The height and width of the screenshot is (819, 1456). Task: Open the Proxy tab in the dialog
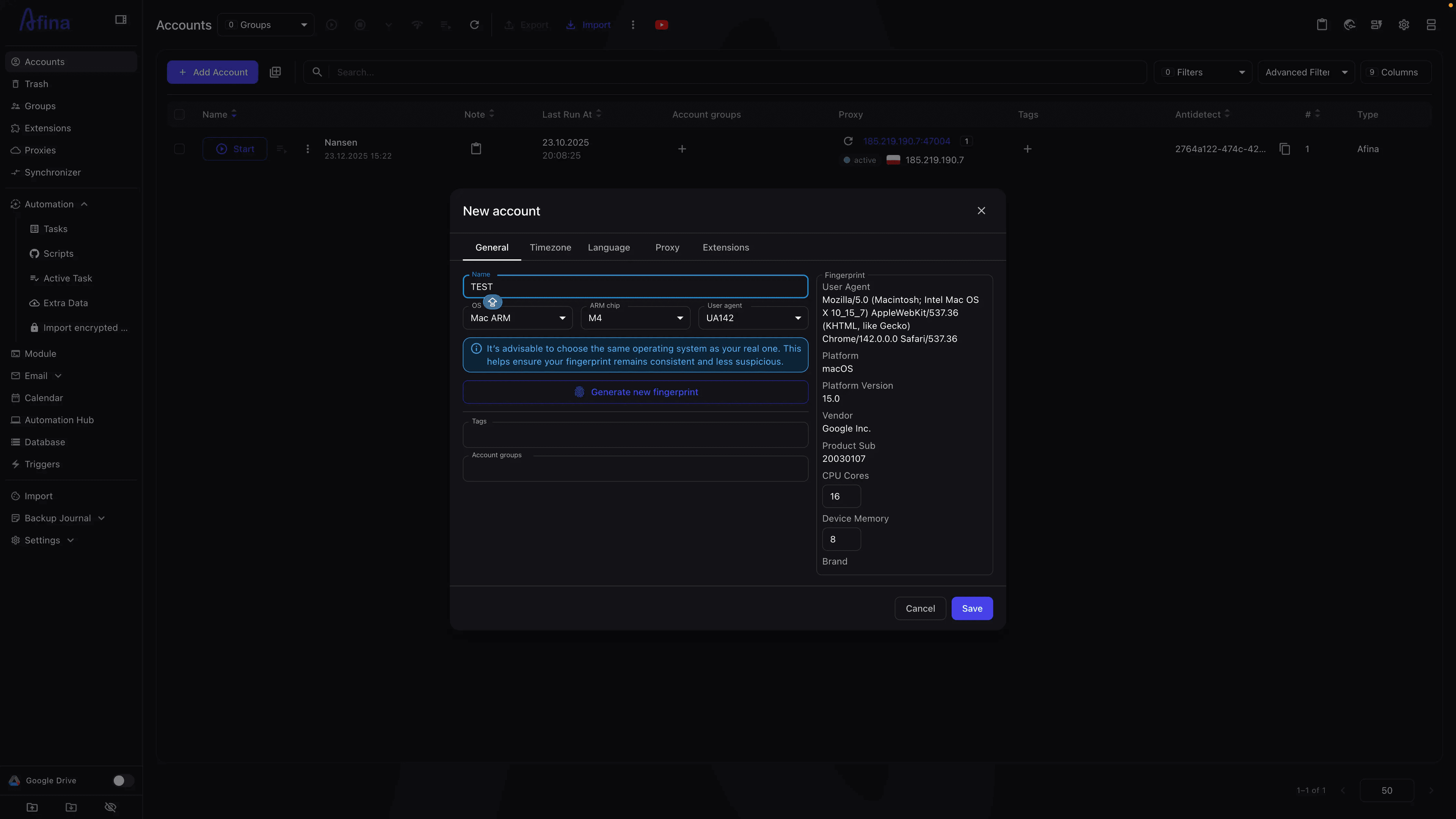[x=667, y=248]
